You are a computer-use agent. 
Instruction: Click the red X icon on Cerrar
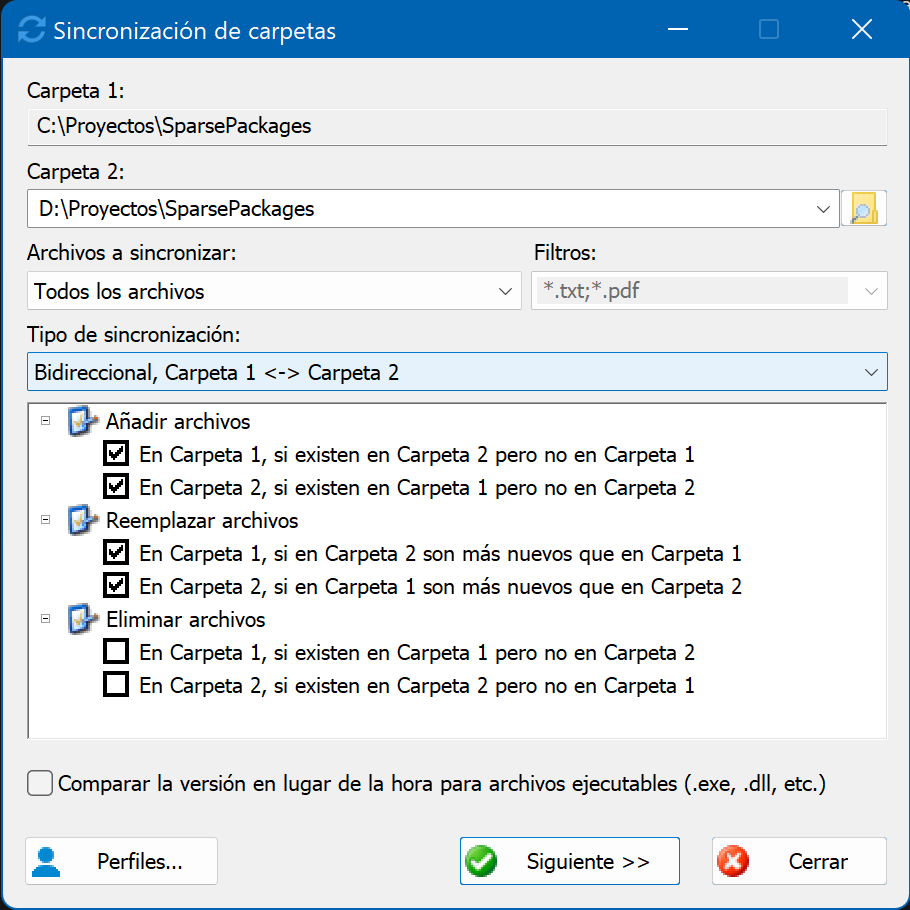[733, 861]
